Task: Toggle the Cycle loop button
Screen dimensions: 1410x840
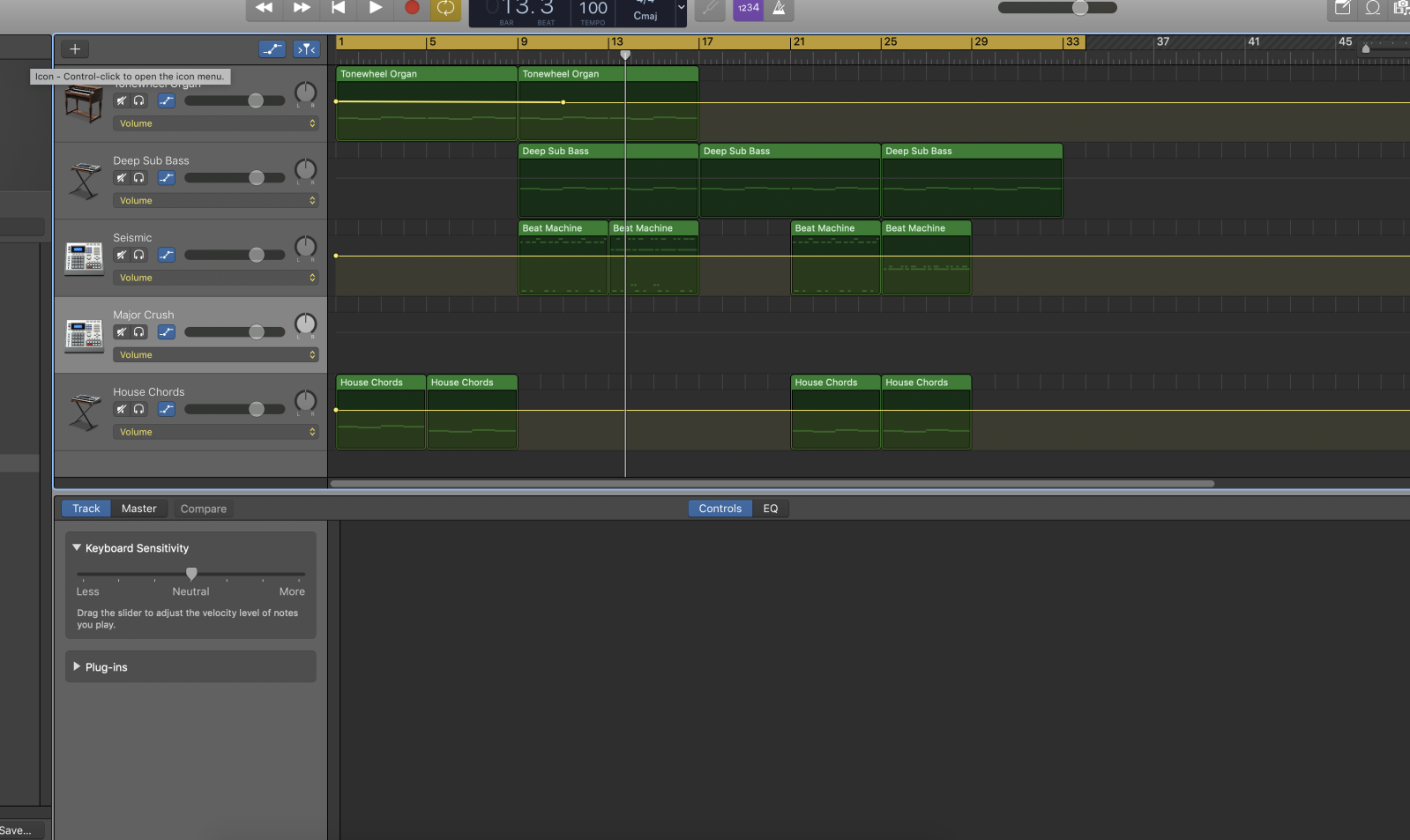Action: click(x=446, y=8)
